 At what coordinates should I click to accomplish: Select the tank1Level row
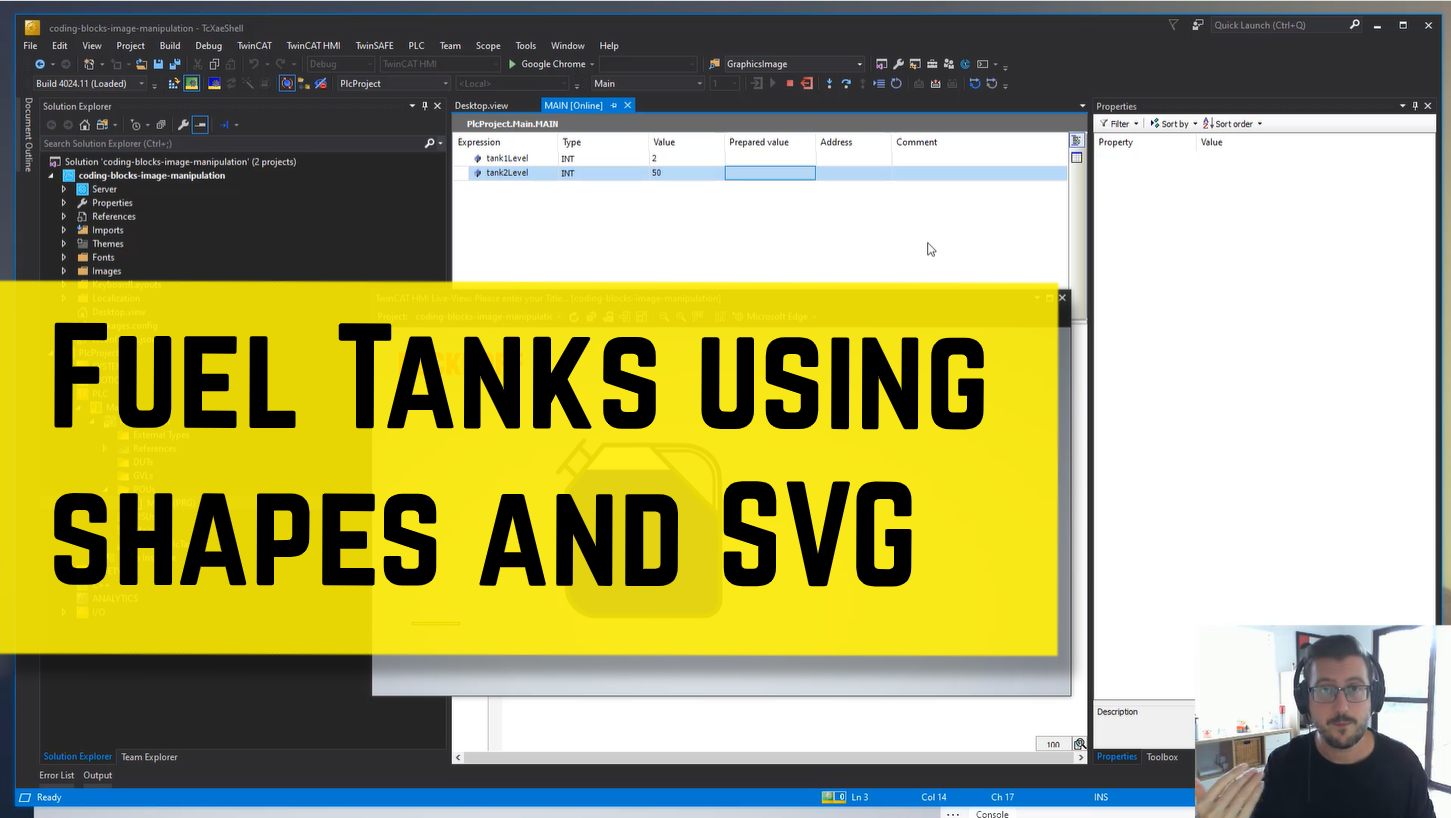tap(760, 159)
